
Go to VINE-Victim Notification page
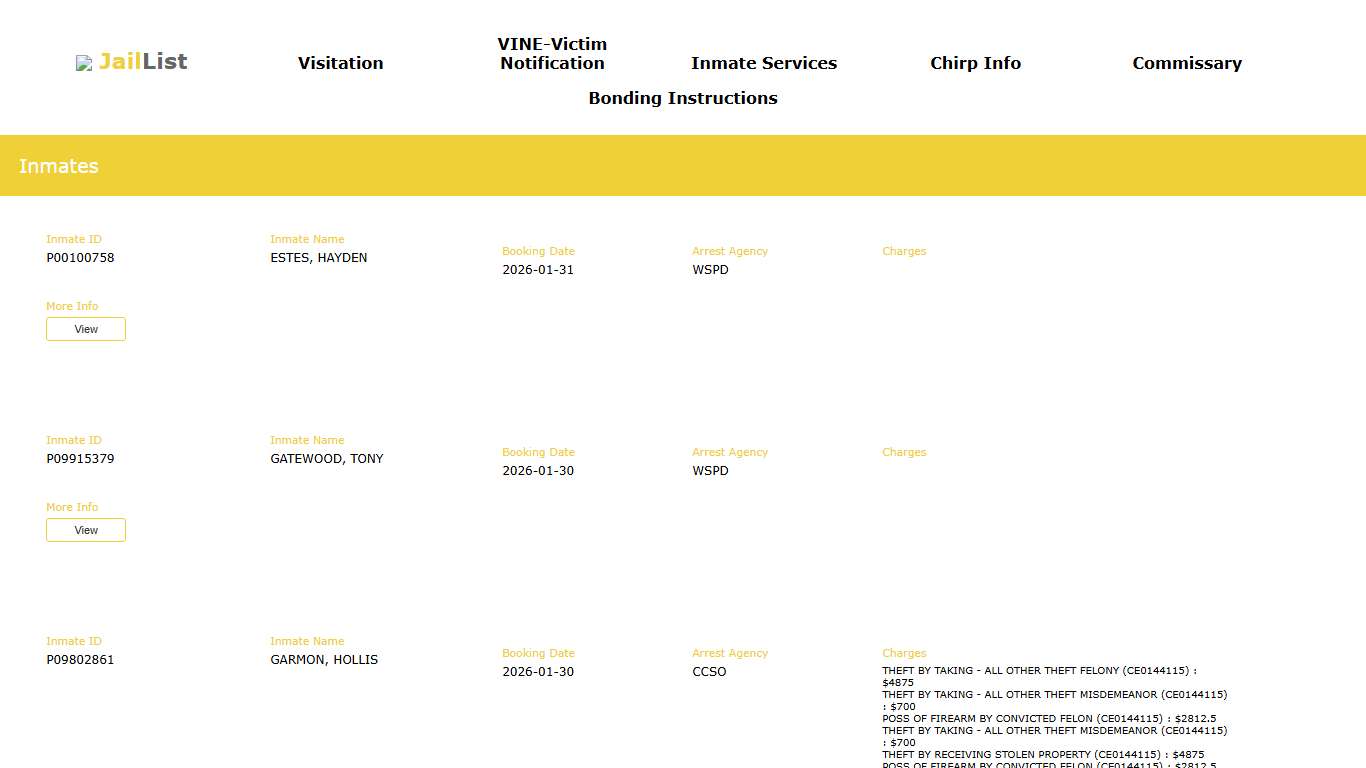[552, 54]
